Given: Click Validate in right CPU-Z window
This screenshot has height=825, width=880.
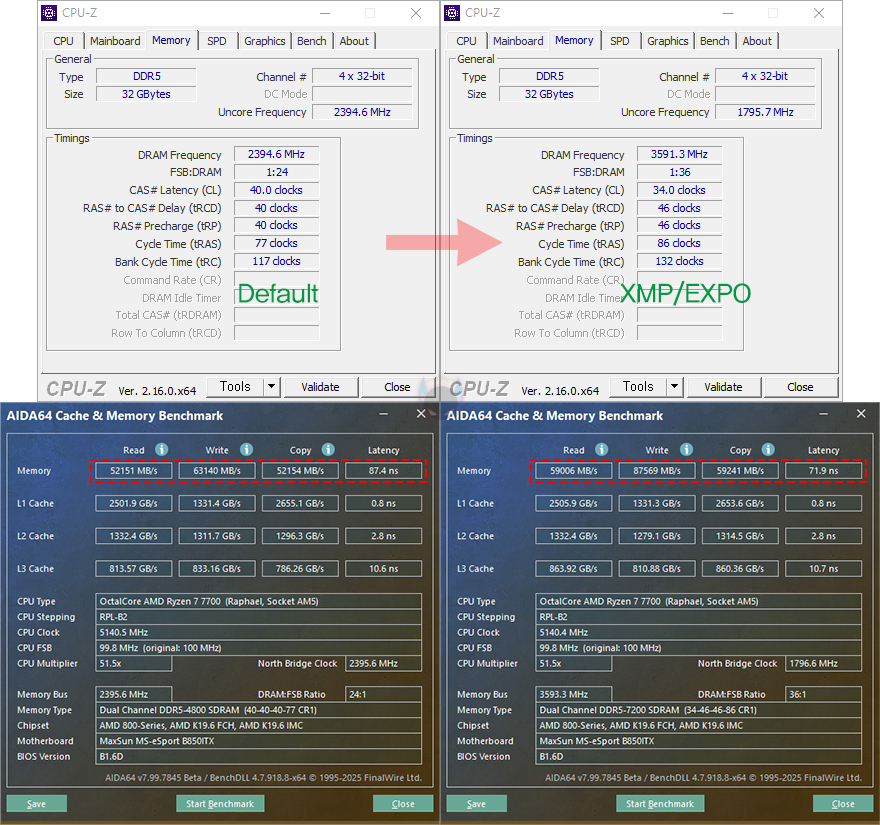Looking at the screenshot, I should tap(723, 387).
